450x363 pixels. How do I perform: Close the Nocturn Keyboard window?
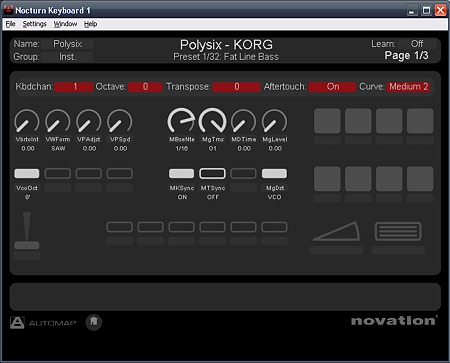pyautogui.click(x=440, y=10)
